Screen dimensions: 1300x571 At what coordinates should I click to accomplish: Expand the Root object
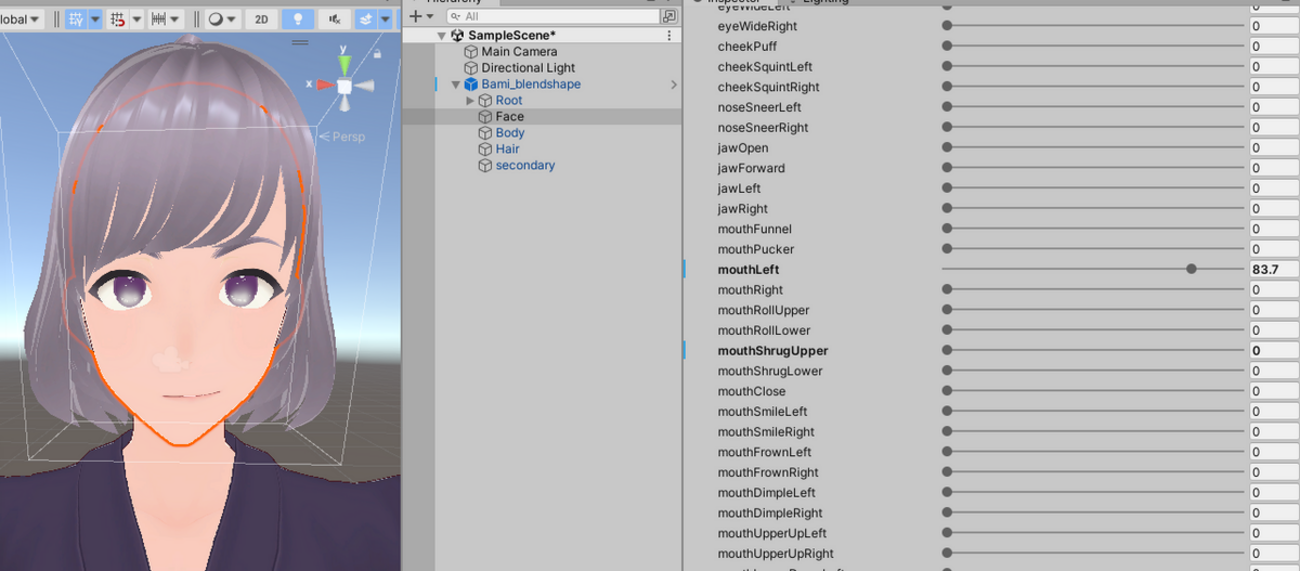(x=470, y=101)
